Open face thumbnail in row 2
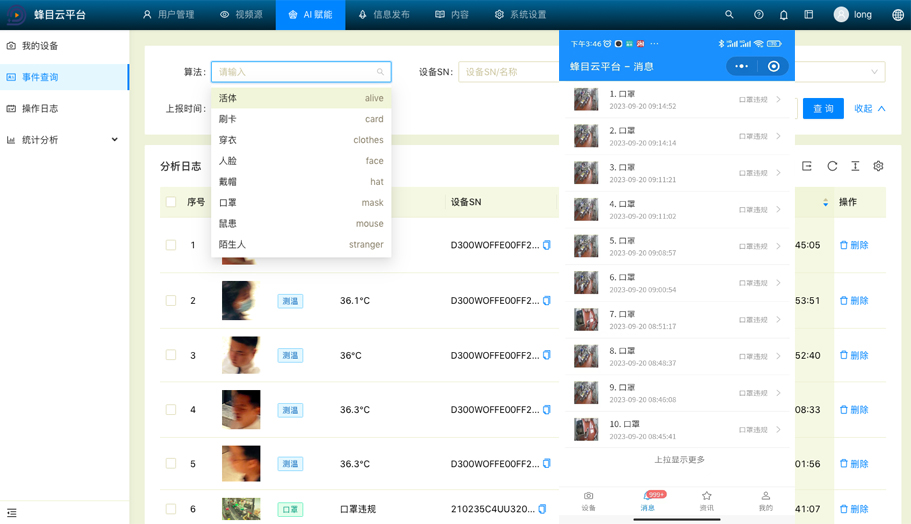The height and width of the screenshot is (524, 911). (x=241, y=300)
